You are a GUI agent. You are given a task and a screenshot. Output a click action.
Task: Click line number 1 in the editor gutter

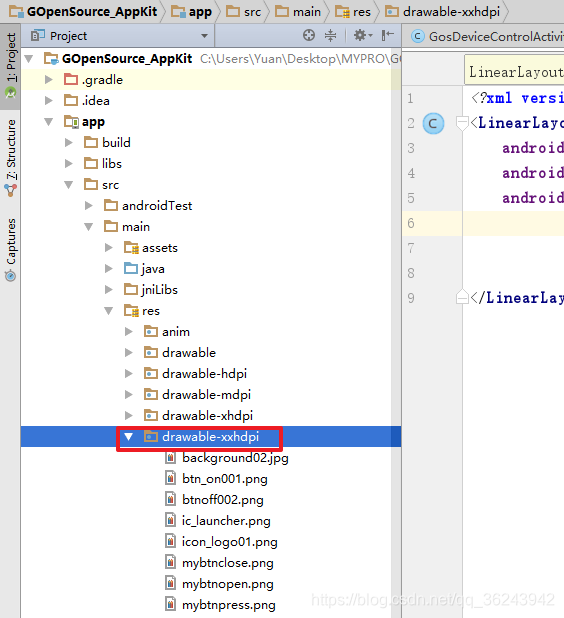[x=410, y=98]
